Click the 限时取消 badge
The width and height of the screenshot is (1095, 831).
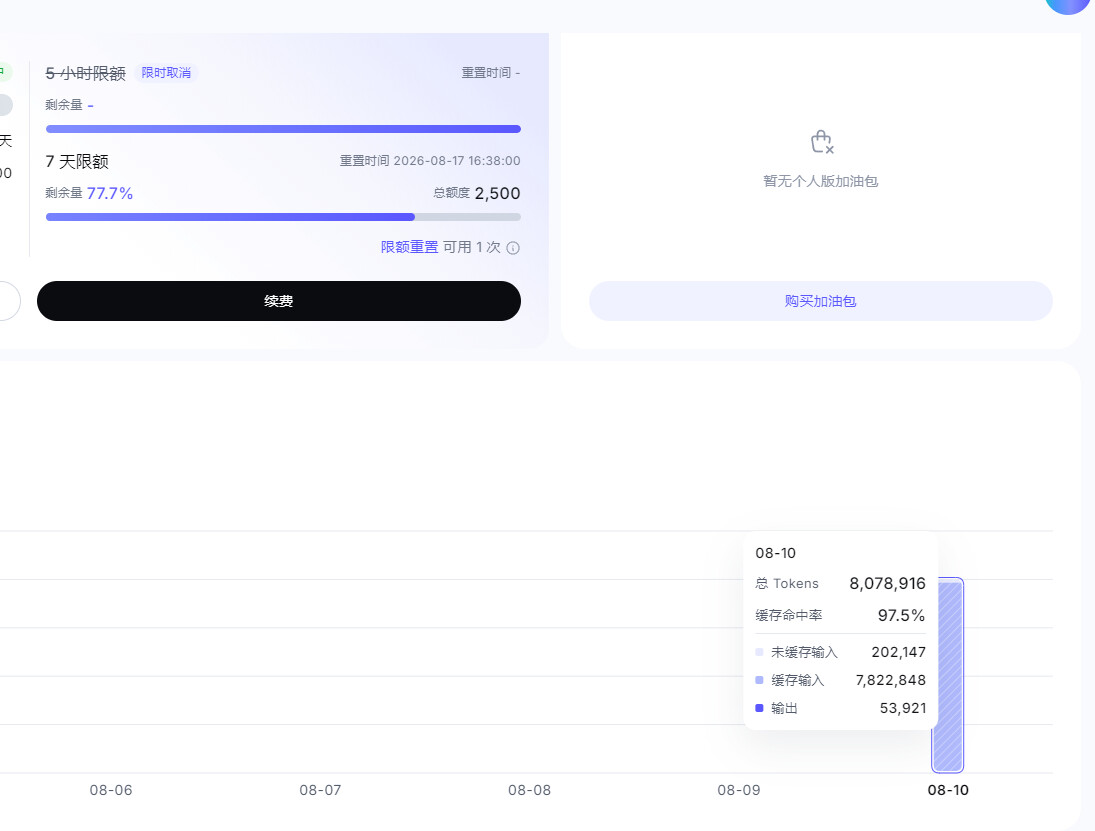(x=166, y=73)
